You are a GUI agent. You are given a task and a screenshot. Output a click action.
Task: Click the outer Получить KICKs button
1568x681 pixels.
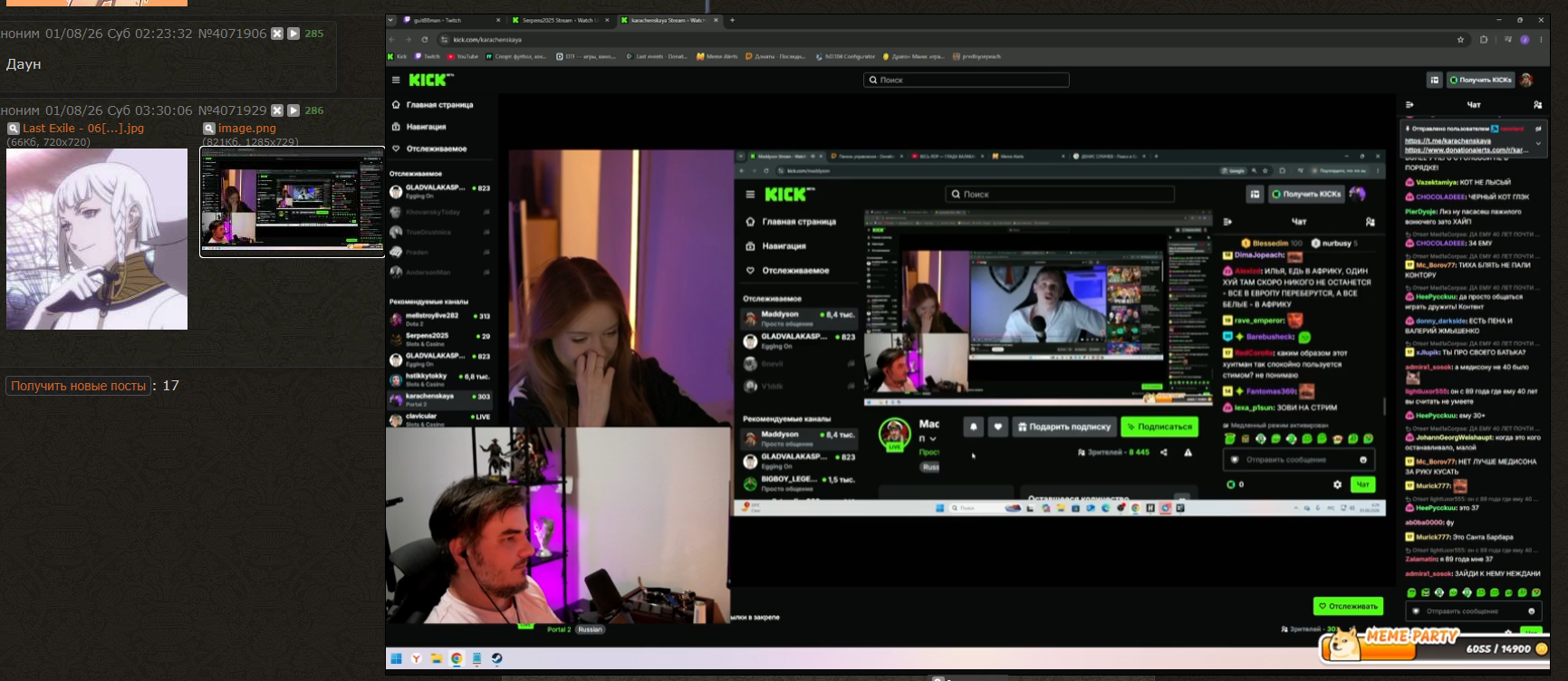click(1480, 80)
